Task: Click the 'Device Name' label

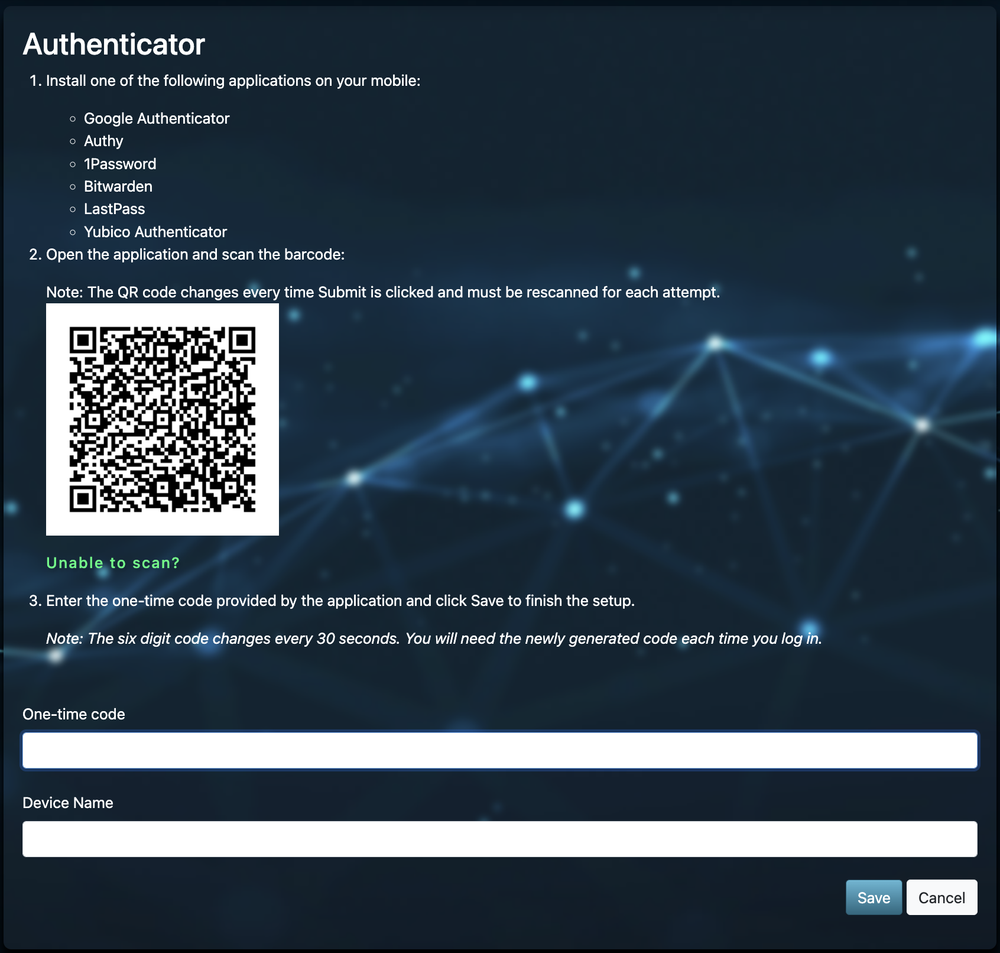Action: 68,802
